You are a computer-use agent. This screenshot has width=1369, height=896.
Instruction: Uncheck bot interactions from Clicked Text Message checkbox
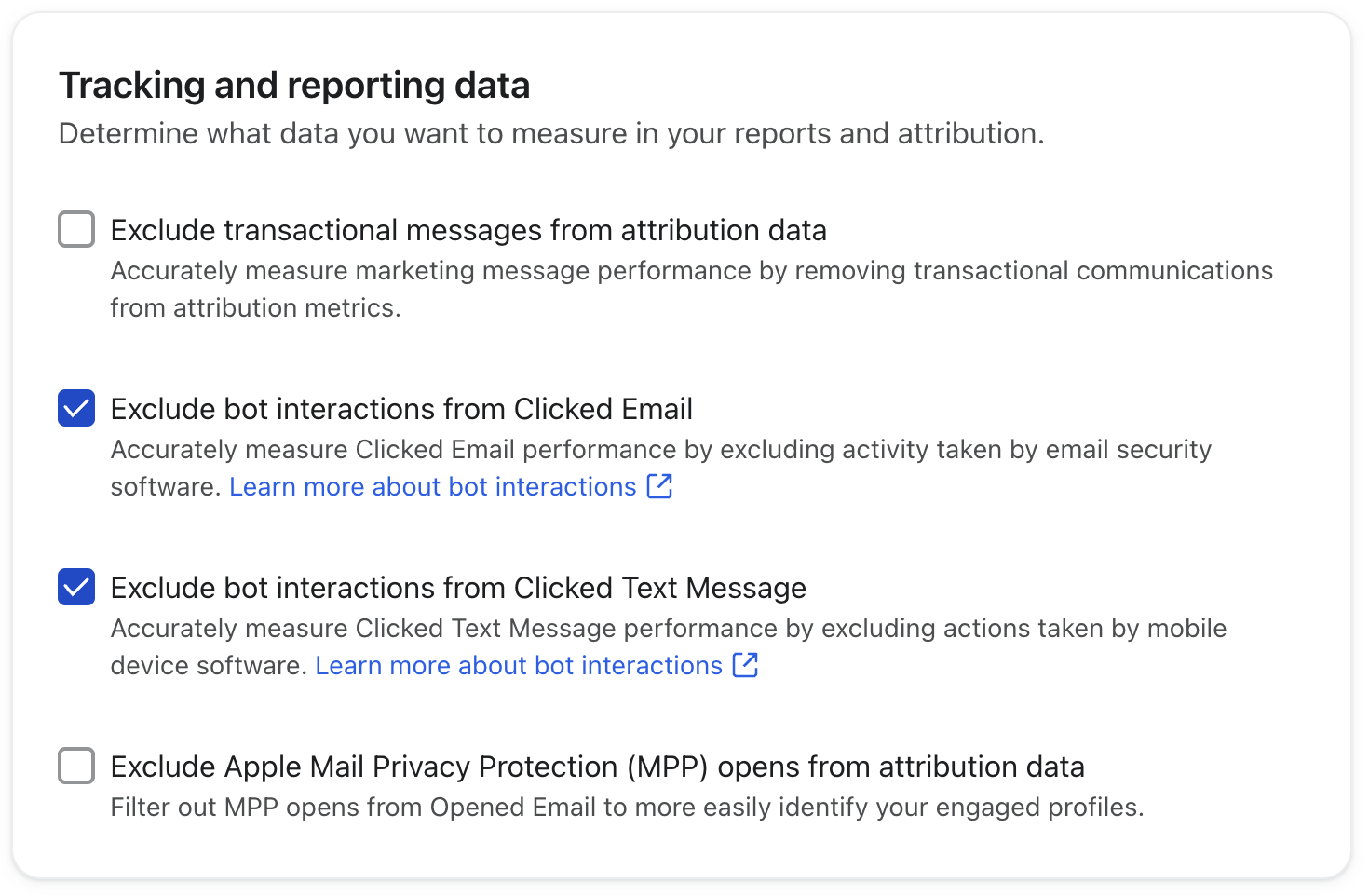coord(76,587)
